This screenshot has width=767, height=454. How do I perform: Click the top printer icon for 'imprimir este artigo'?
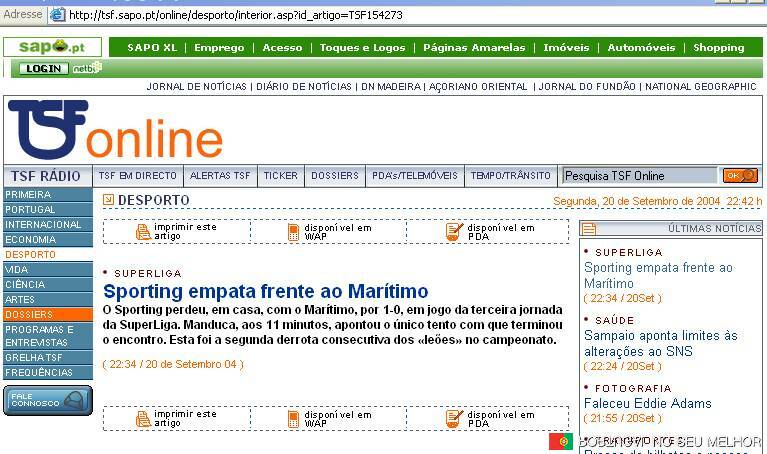tap(143, 232)
